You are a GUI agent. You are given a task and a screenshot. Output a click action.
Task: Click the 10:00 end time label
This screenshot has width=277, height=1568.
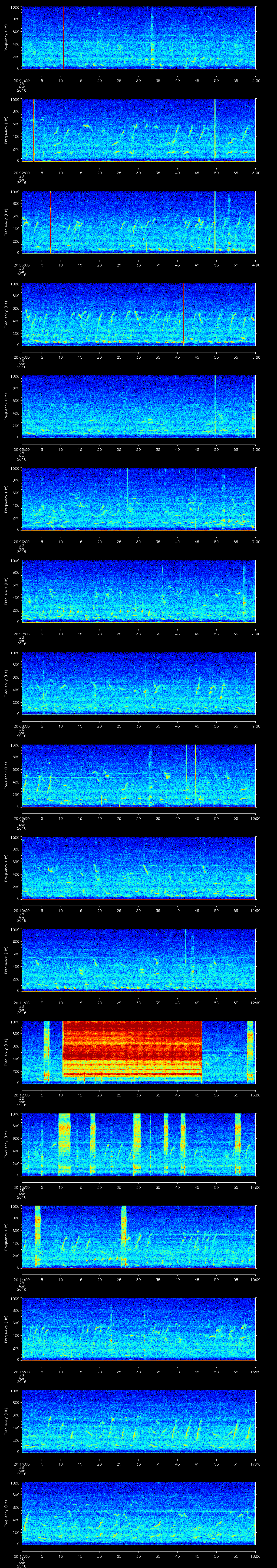(x=256, y=818)
